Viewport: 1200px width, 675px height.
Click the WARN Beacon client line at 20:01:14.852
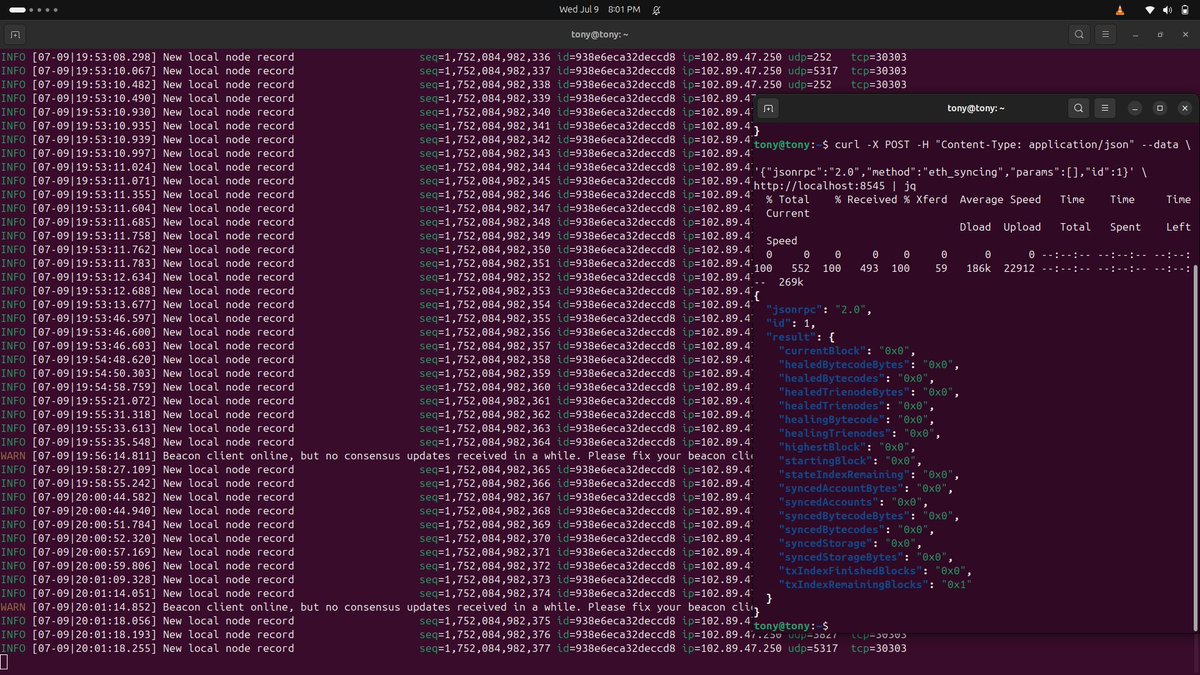(375, 606)
